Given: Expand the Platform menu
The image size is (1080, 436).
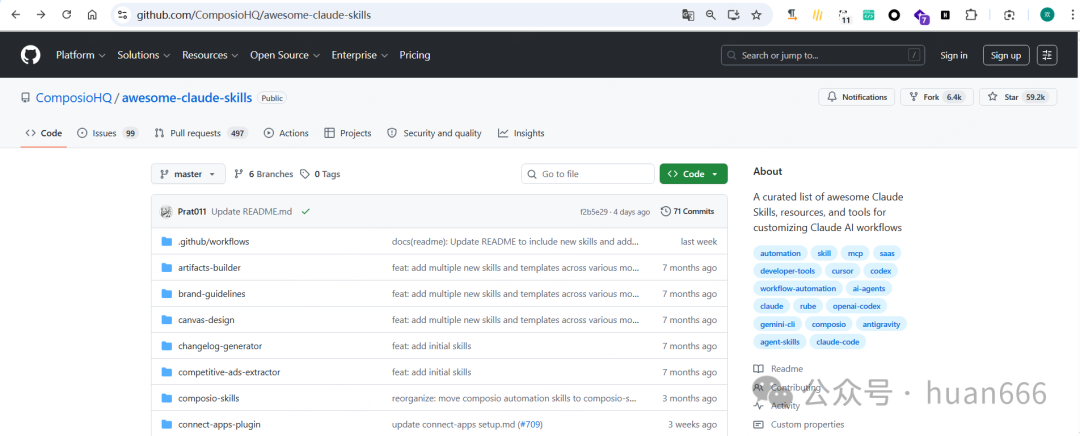Looking at the screenshot, I should tap(81, 55).
